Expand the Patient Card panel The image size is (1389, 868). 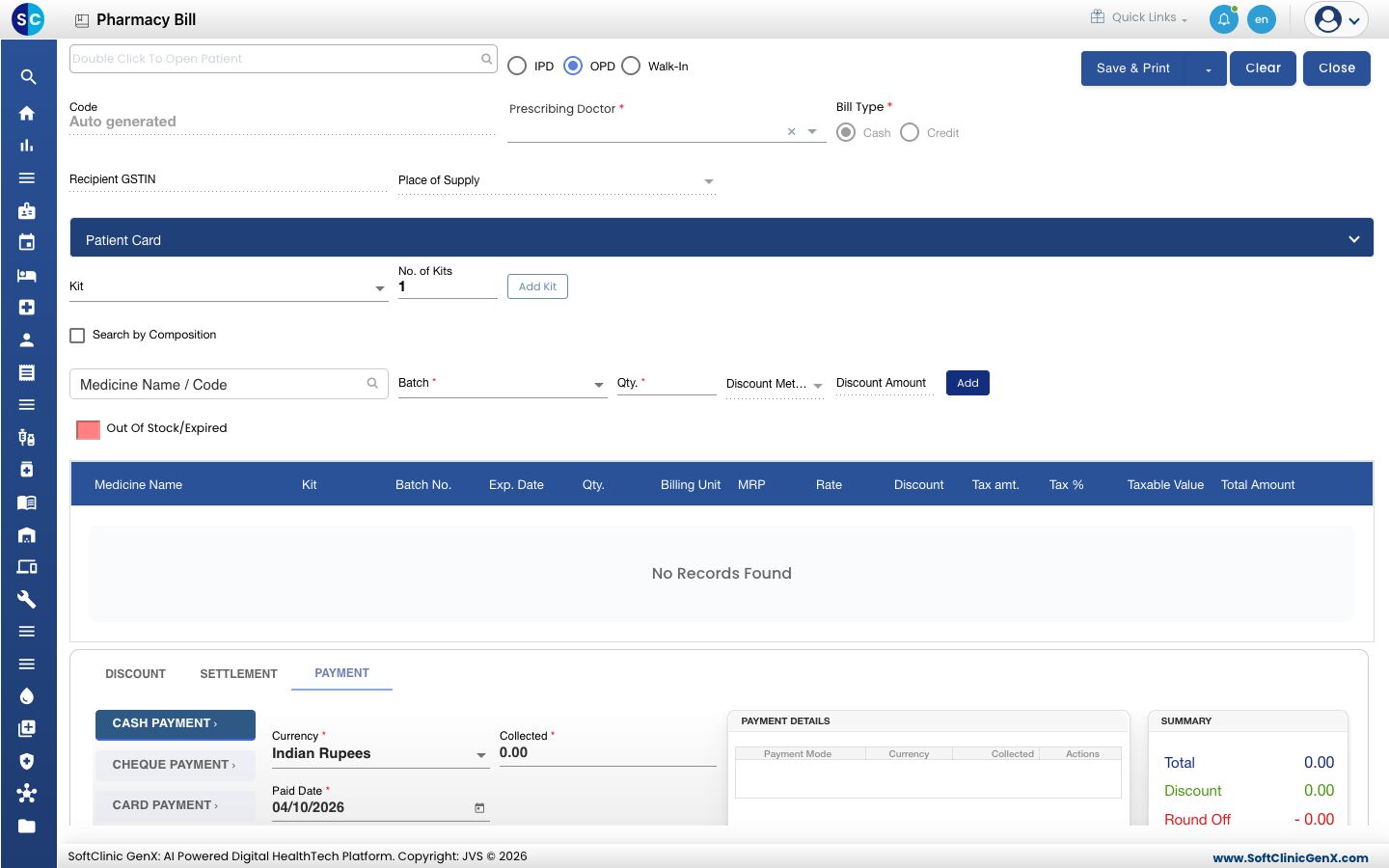coord(722,237)
